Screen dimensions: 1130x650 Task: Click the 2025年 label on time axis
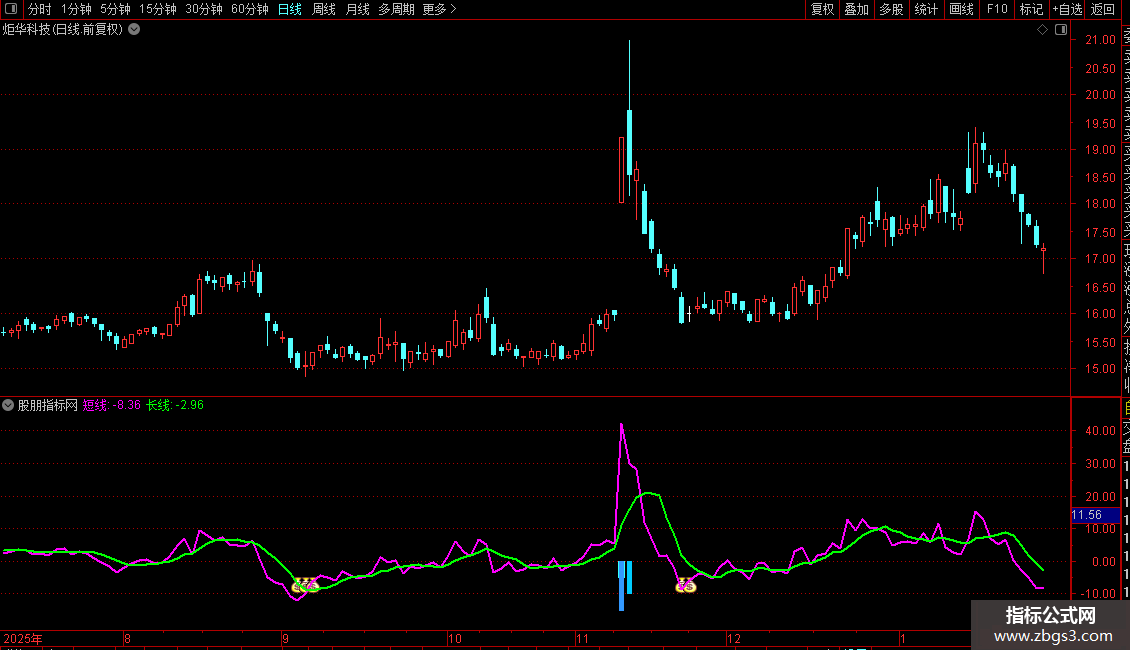(23, 638)
